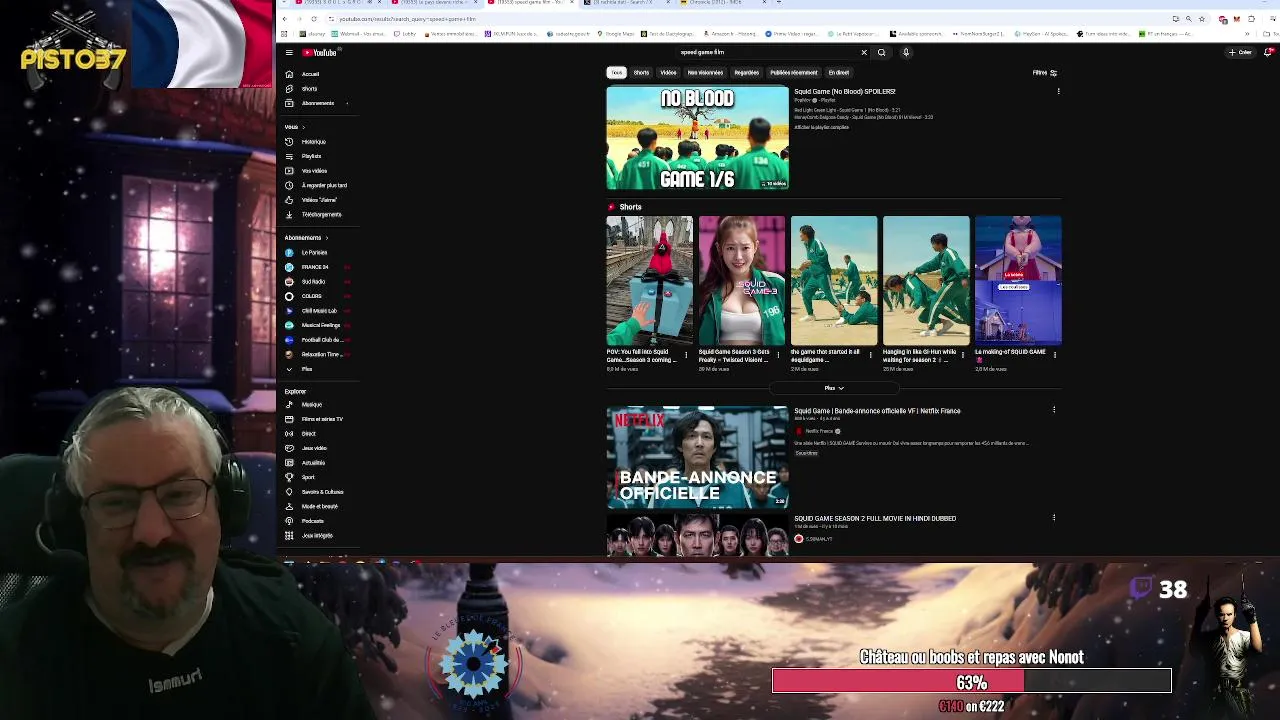The width and height of the screenshot is (1280, 720).
Task: Open Actualités category
Action: (313, 463)
